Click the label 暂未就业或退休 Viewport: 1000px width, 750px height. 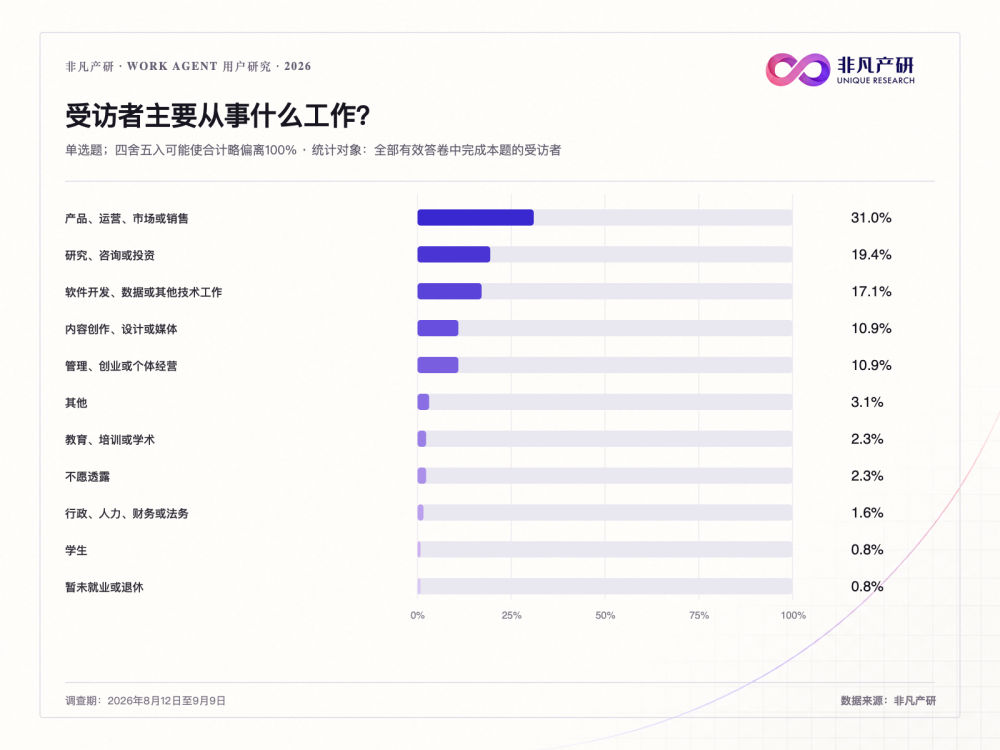click(104, 587)
